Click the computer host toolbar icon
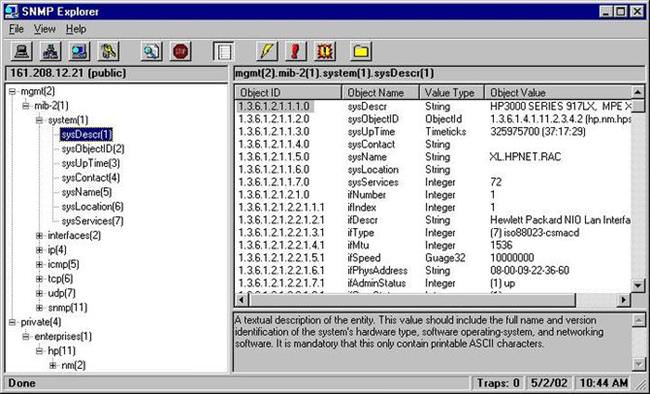Image resolution: width=650 pixels, height=394 pixels. [22, 51]
